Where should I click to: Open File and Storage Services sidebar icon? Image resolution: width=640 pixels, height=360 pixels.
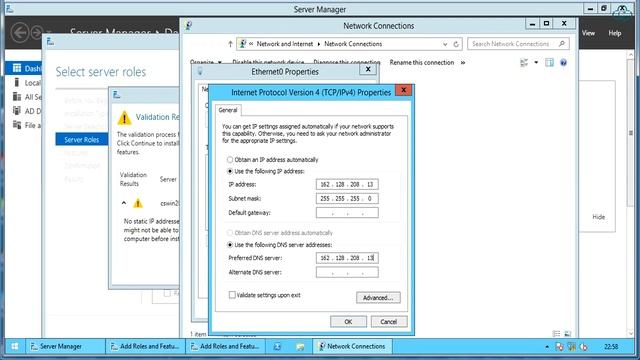coord(17,125)
